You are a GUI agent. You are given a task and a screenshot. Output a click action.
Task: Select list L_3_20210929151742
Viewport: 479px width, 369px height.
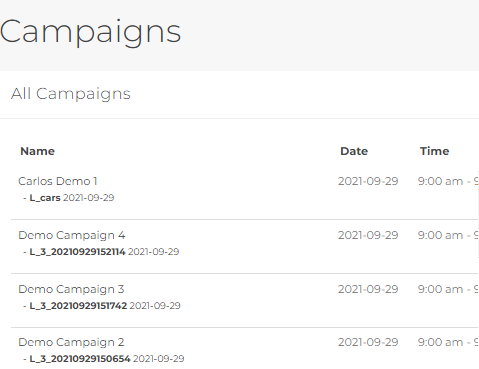78,306
